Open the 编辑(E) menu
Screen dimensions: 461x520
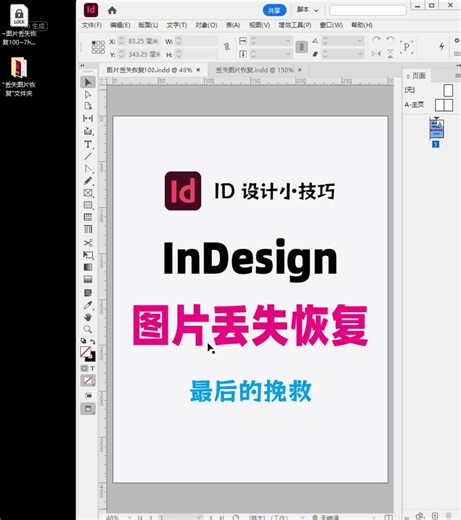click(120, 25)
